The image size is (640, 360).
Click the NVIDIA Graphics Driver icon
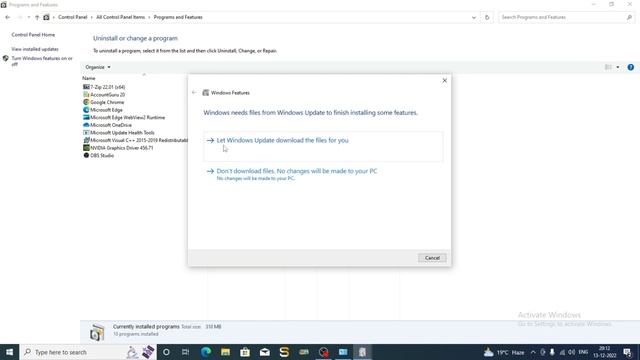pos(86,148)
